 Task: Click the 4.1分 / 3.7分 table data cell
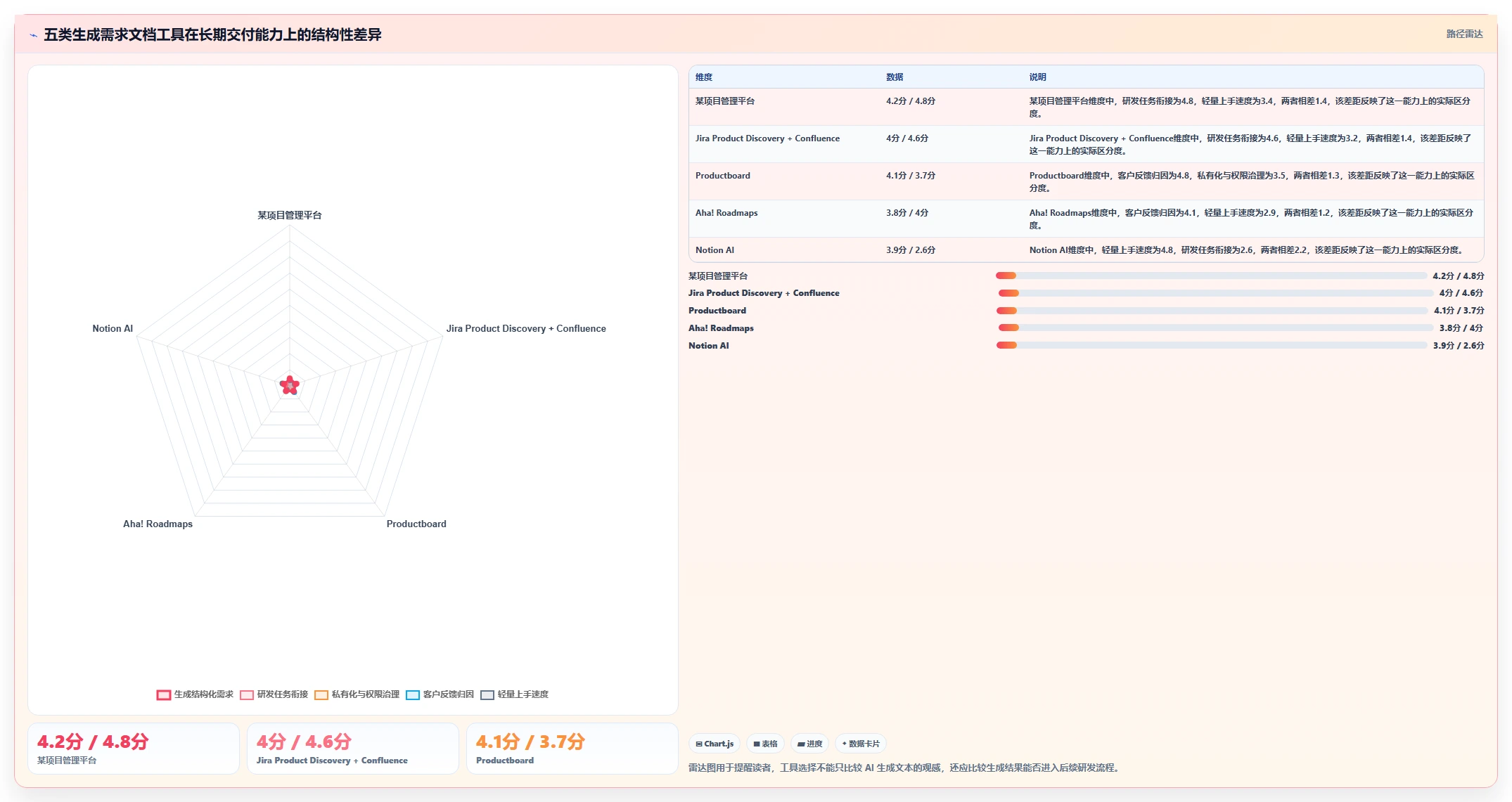911,176
